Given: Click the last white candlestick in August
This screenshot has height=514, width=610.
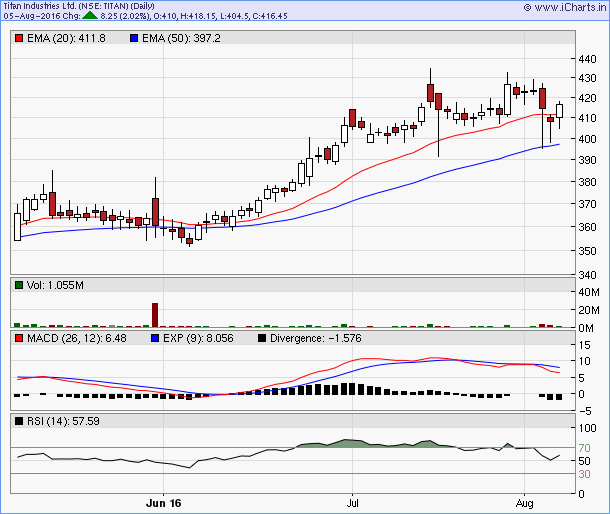Looking at the screenshot, I should 559,111.
